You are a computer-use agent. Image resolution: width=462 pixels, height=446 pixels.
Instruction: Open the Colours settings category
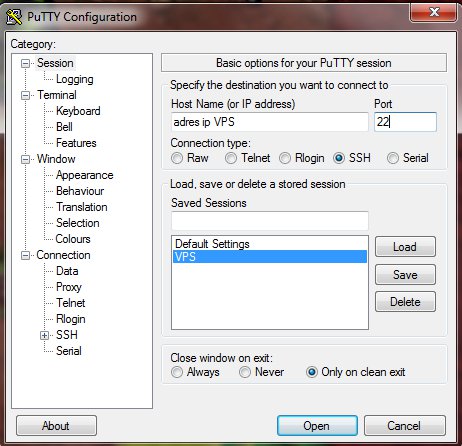(x=73, y=239)
